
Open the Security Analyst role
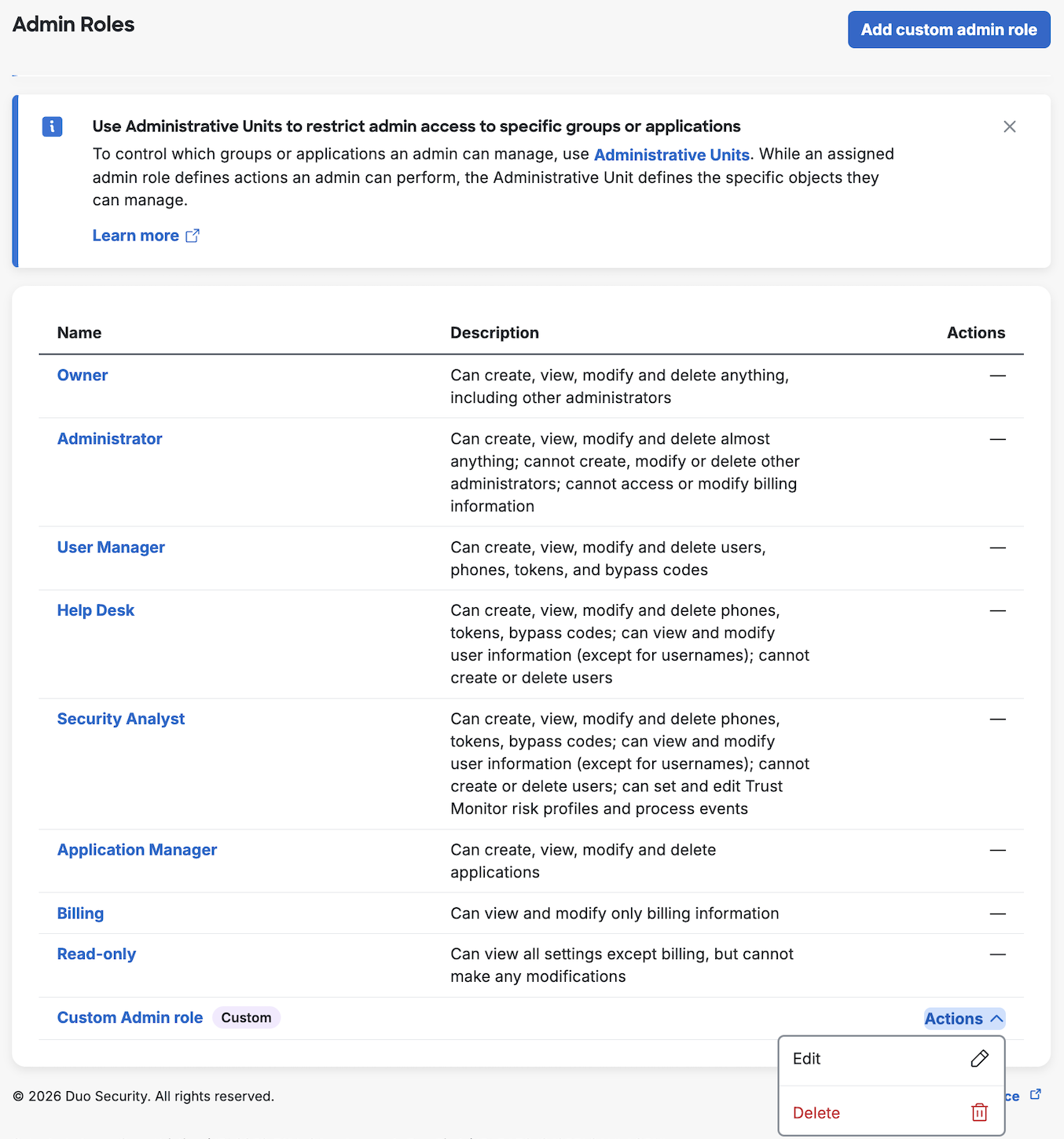point(120,718)
